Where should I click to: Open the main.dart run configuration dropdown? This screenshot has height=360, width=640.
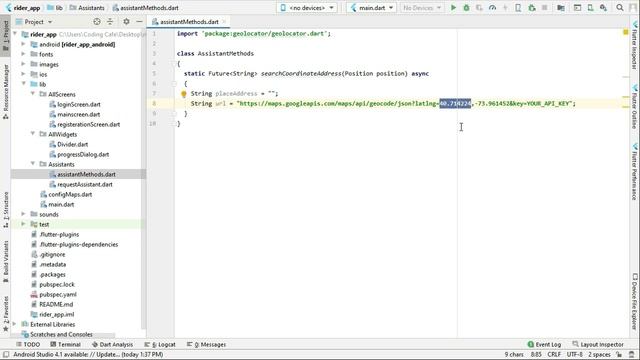pos(371,8)
